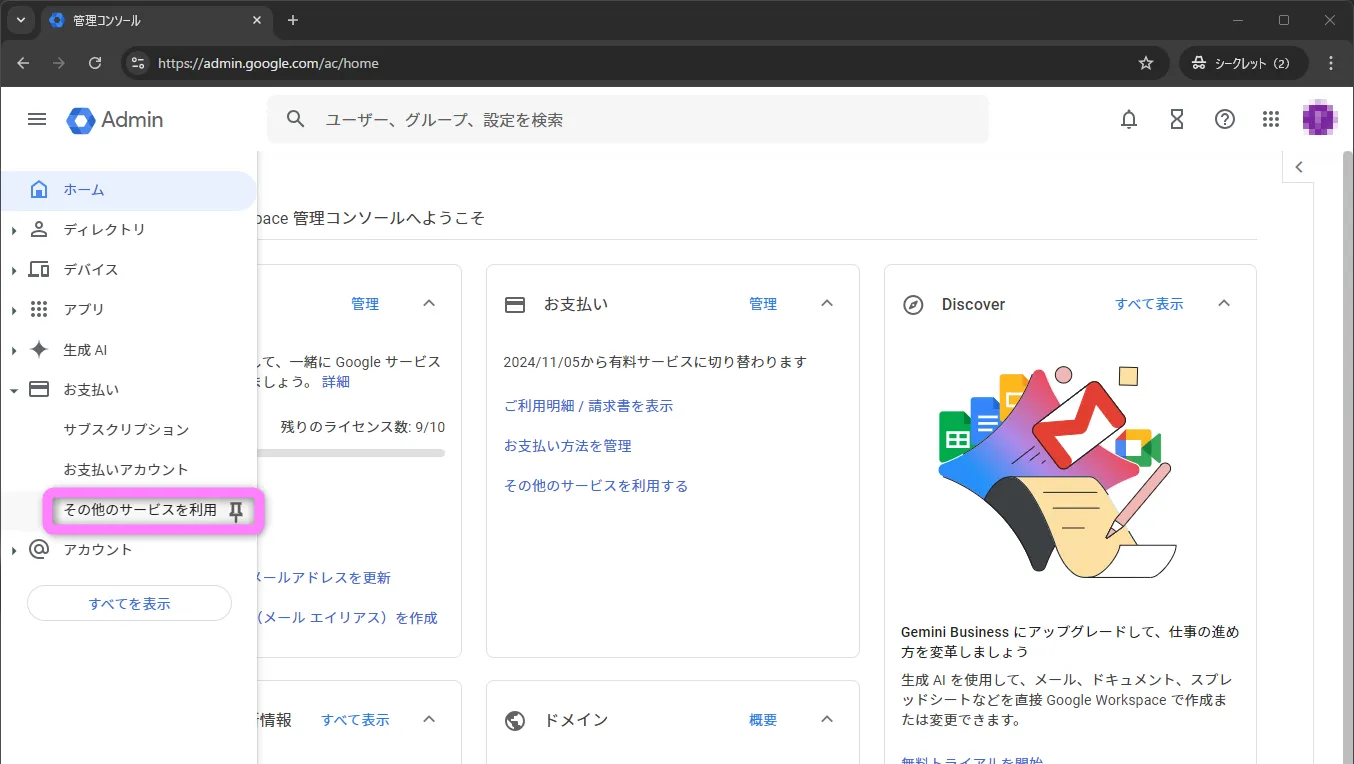Click 概要 on the ドメイン card
The width and height of the screenshot is (1354, 764).
coord(763,720)
